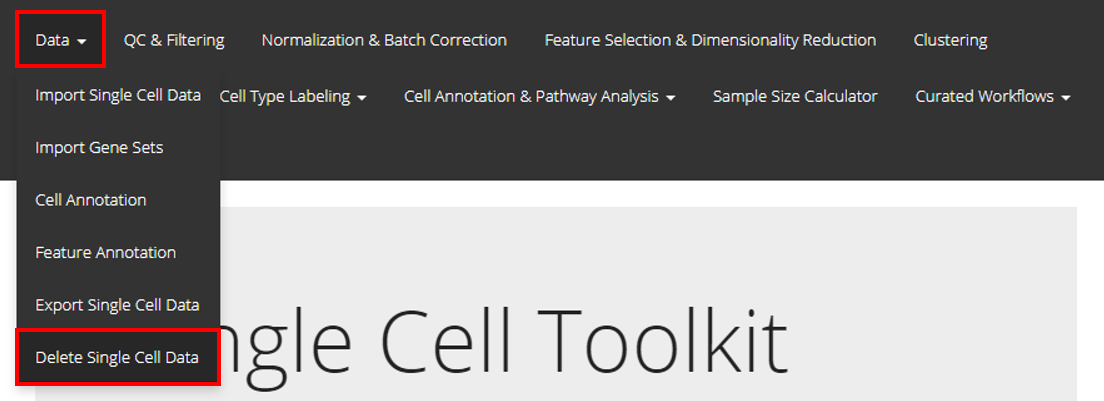
Task: Choose Import Single Cell Data
Action: (118, 95)
